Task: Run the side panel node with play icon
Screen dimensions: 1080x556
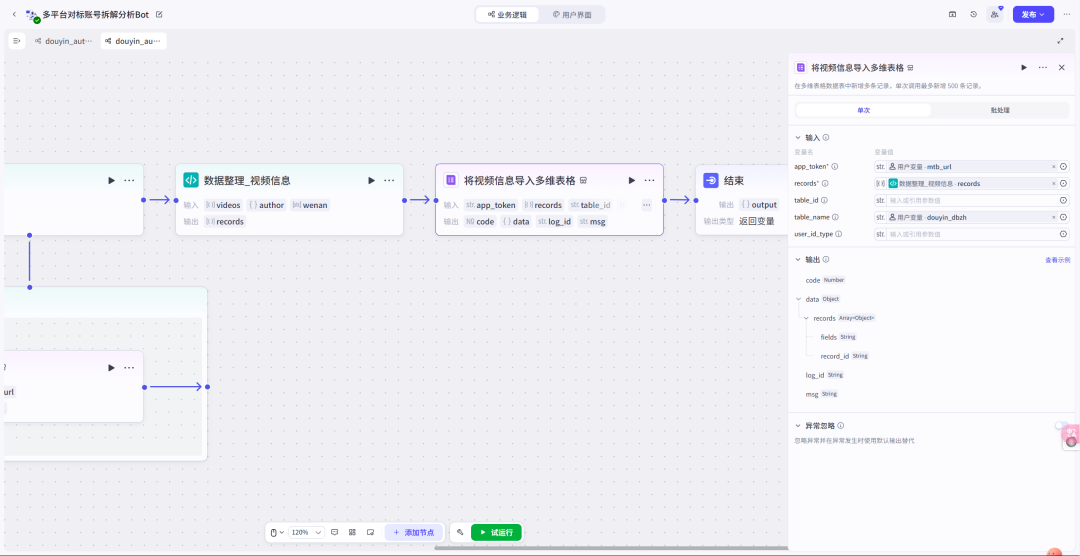Action: point(1024,68)
